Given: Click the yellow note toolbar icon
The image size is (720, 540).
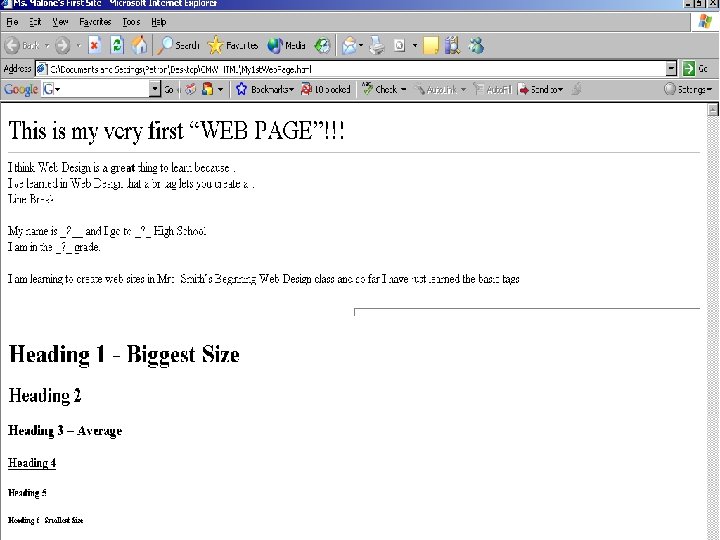Looking at the screenshot, I should click(431, 45).
